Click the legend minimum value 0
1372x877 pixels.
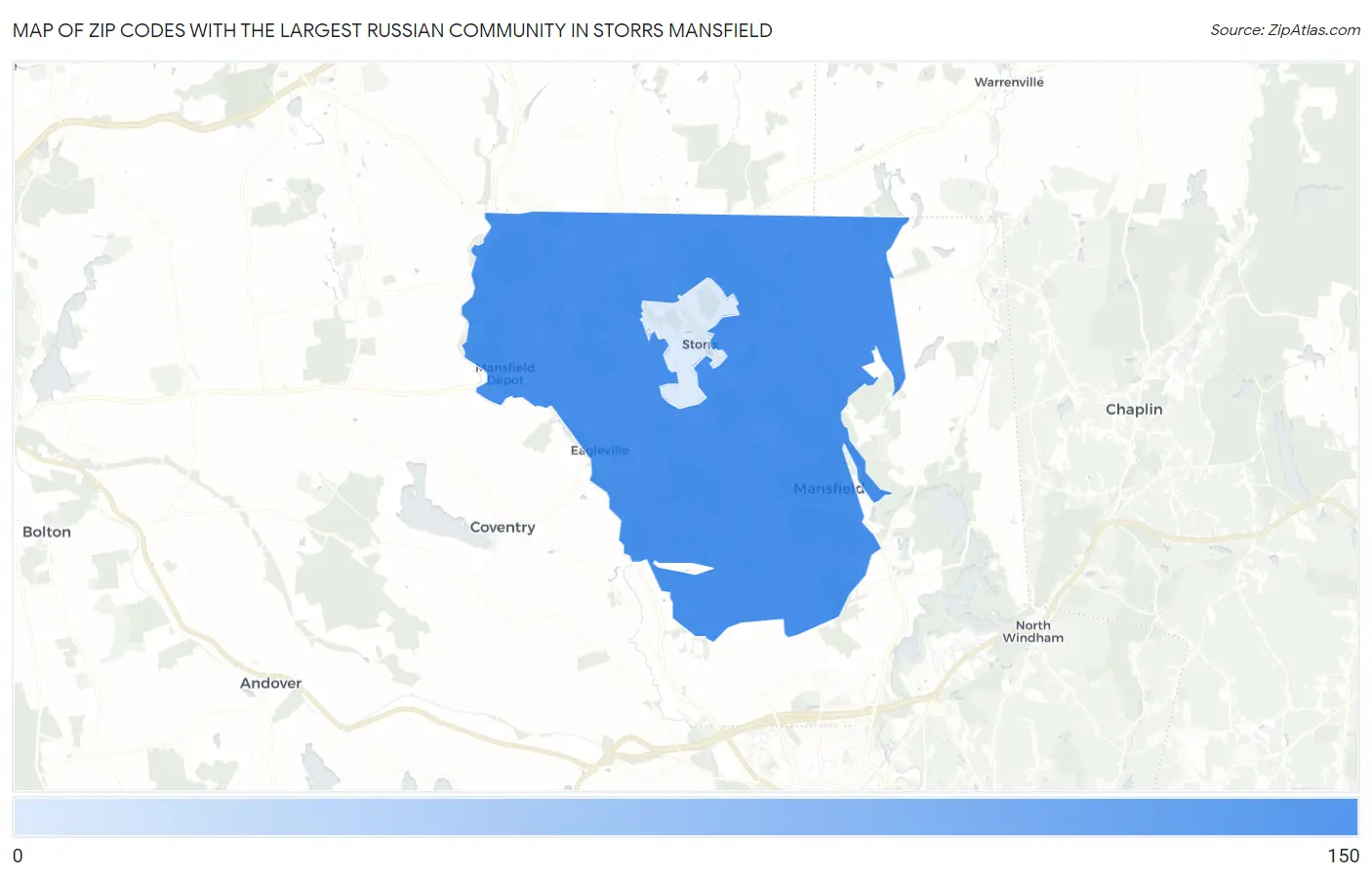18,856
